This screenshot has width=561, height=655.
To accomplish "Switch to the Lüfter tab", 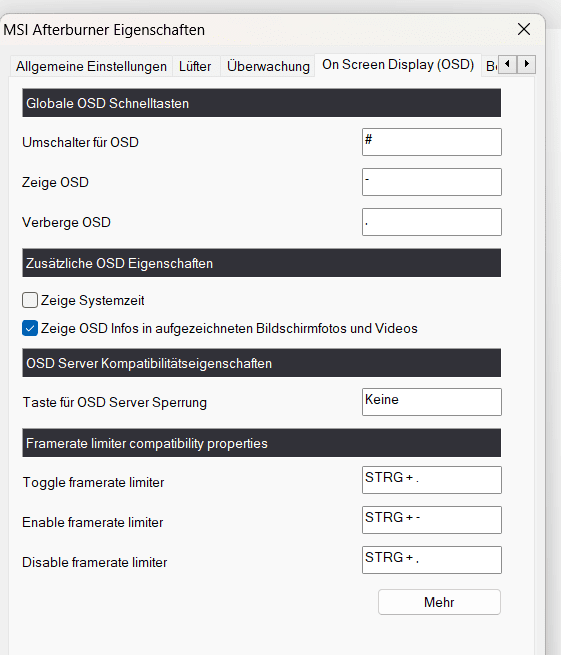I will 195,66.
